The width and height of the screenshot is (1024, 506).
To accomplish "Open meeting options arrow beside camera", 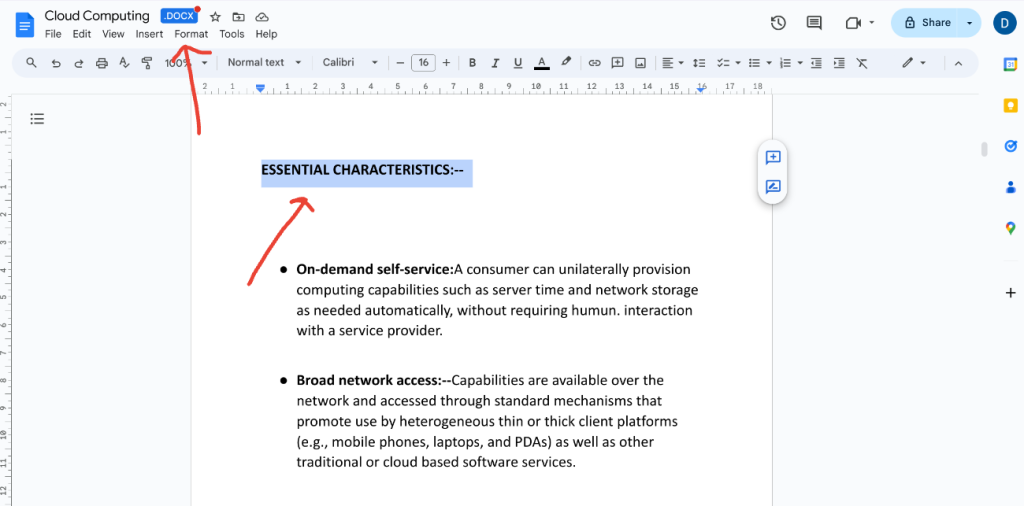I will point(872,23).
